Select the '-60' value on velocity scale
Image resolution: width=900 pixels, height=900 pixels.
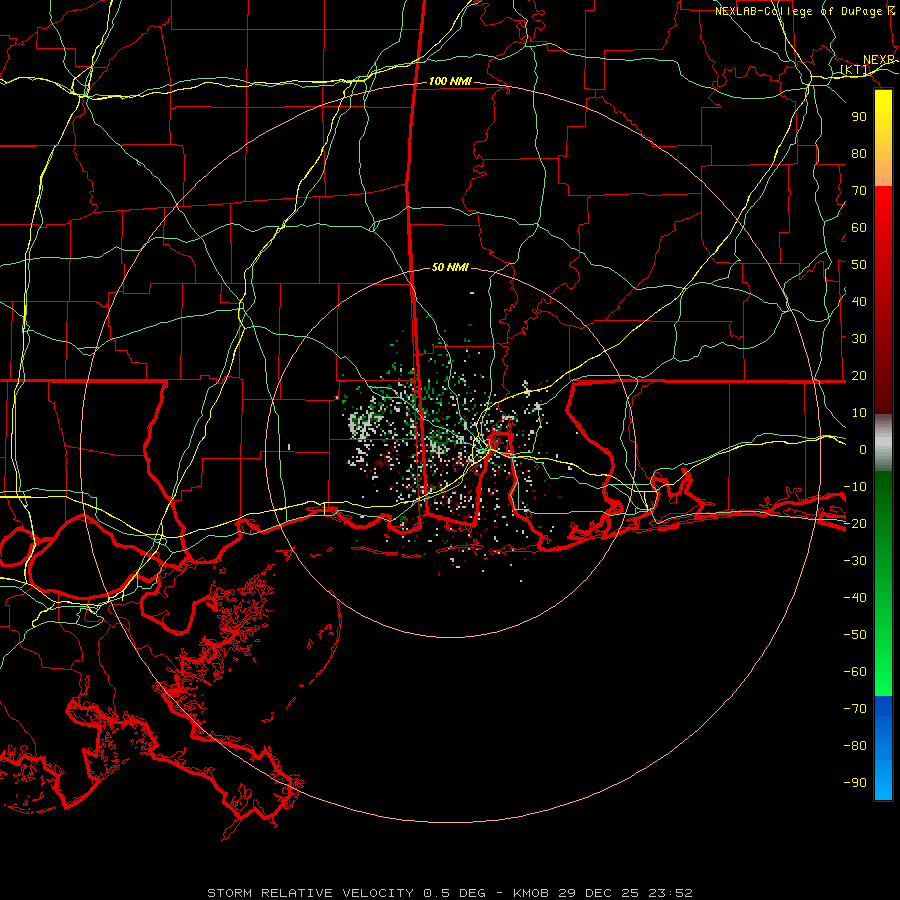click(x=855, y=672)
